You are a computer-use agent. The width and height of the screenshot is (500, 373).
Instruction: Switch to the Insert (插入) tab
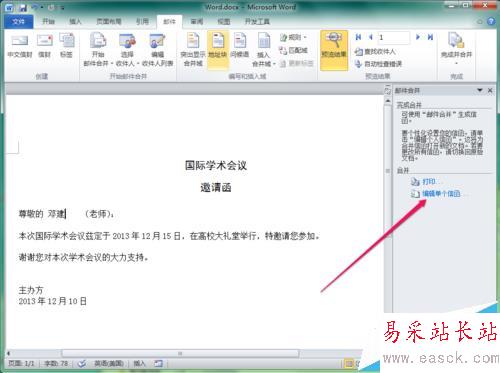click(x=75, y=22)
